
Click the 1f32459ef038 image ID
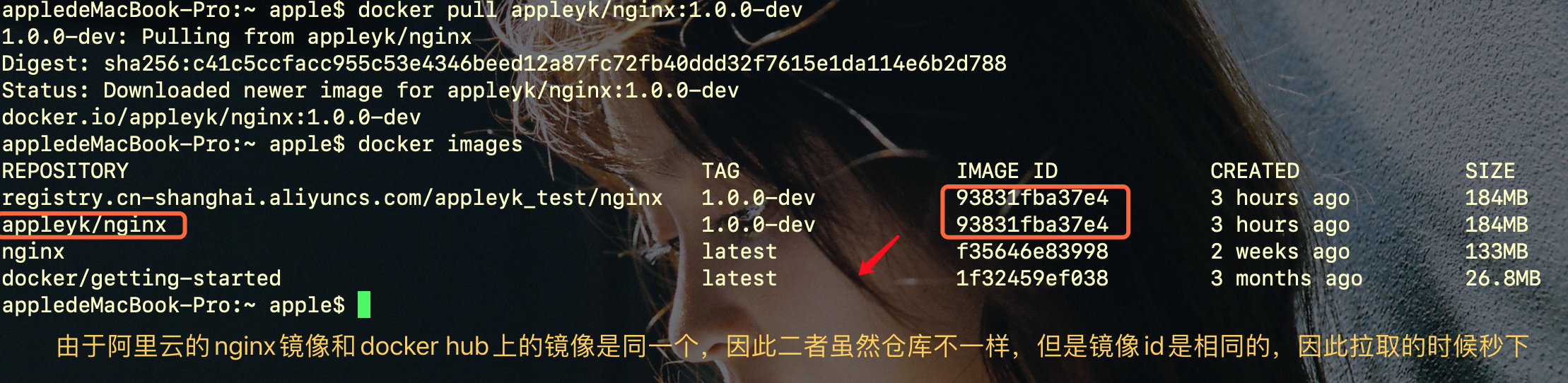coord(1032,278)
